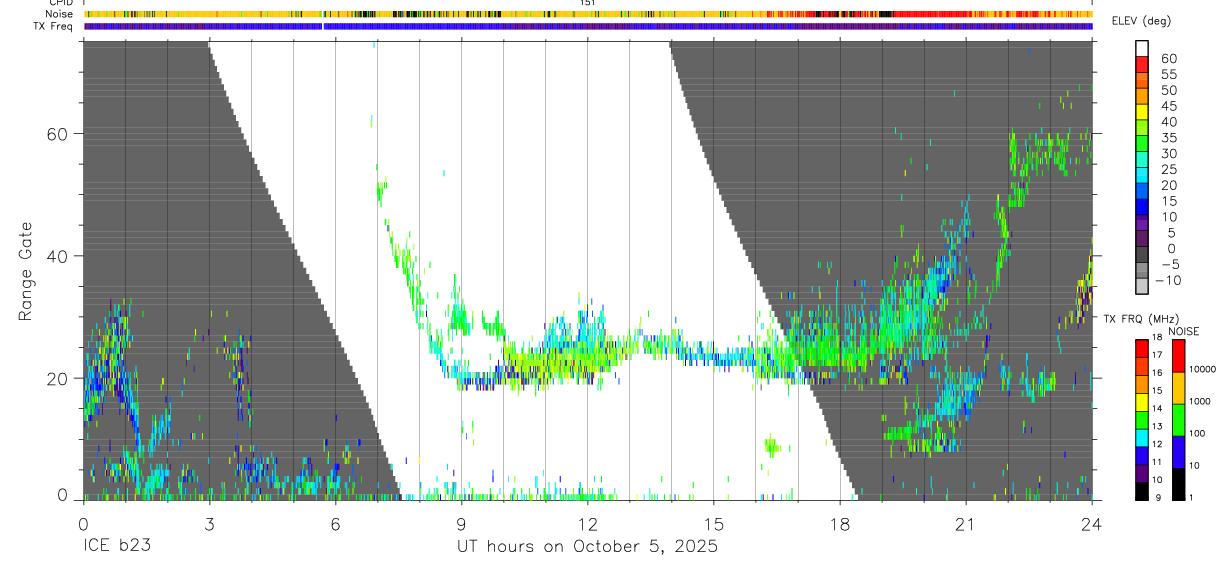
Task: Click the ELEV colorbar value '5'
Action: tap(1173, 232)
